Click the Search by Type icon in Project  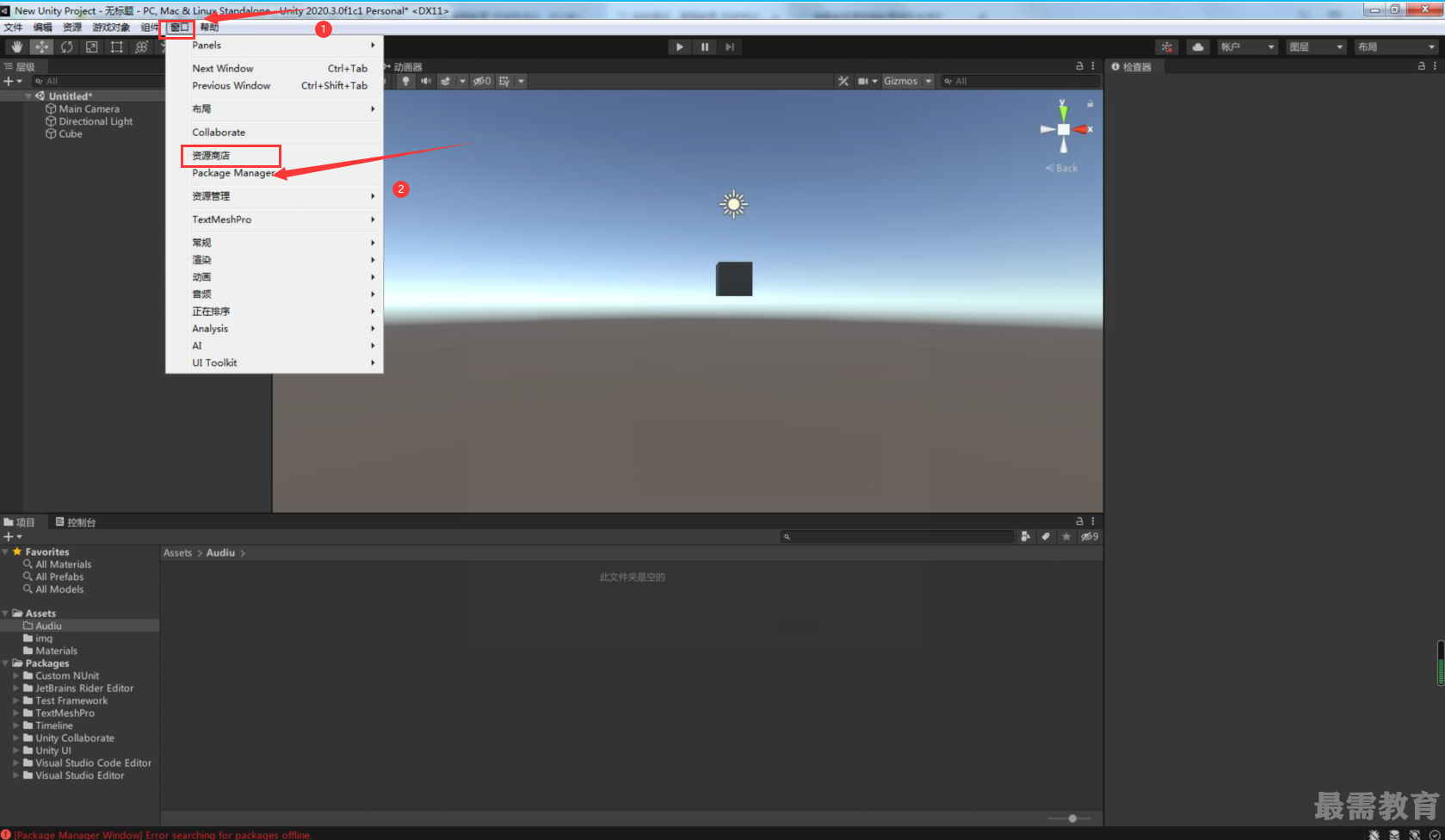pyautogui.click(x=1025, y=536)
